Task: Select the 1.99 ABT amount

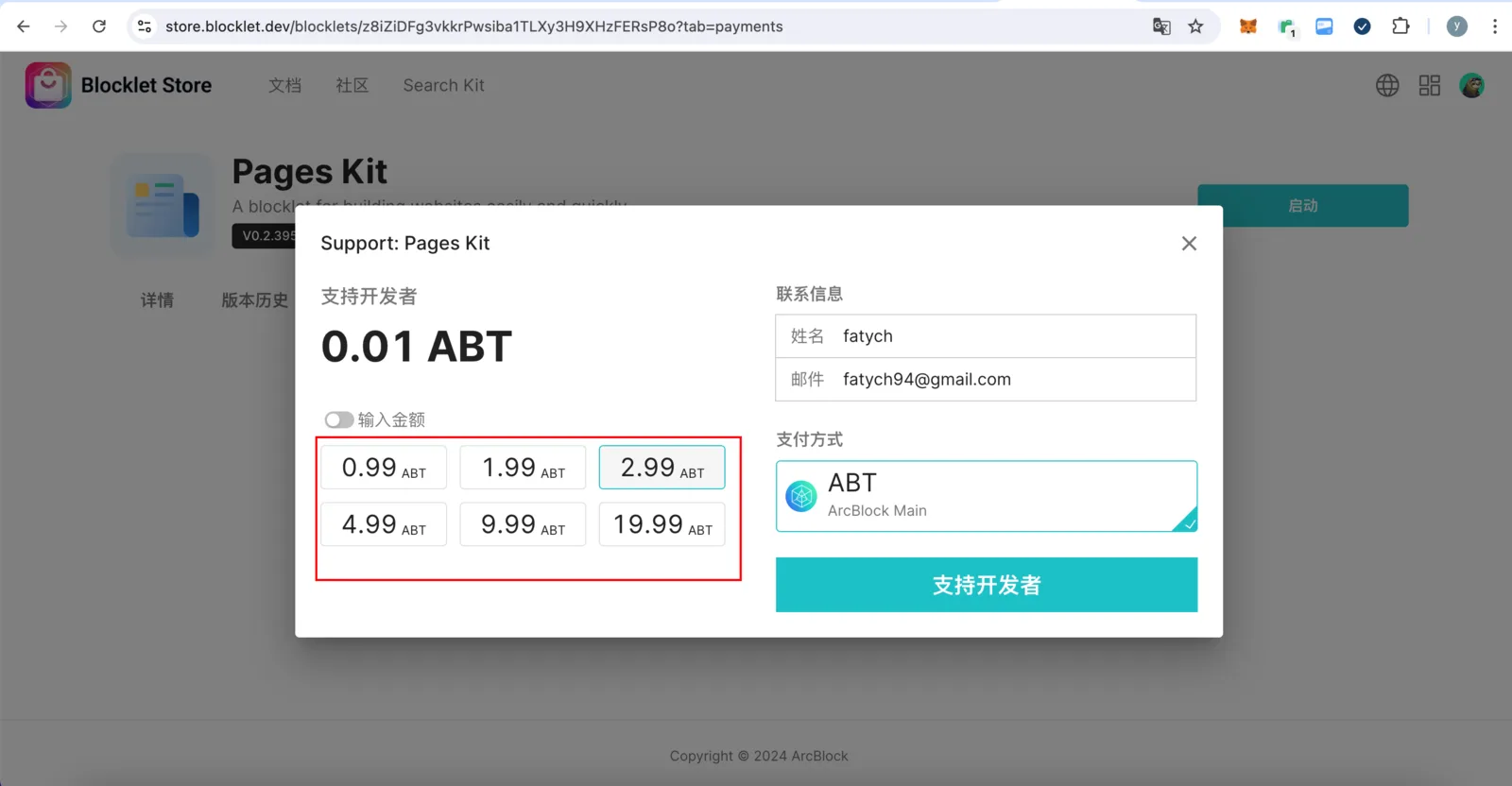Action: pos(523,468)
